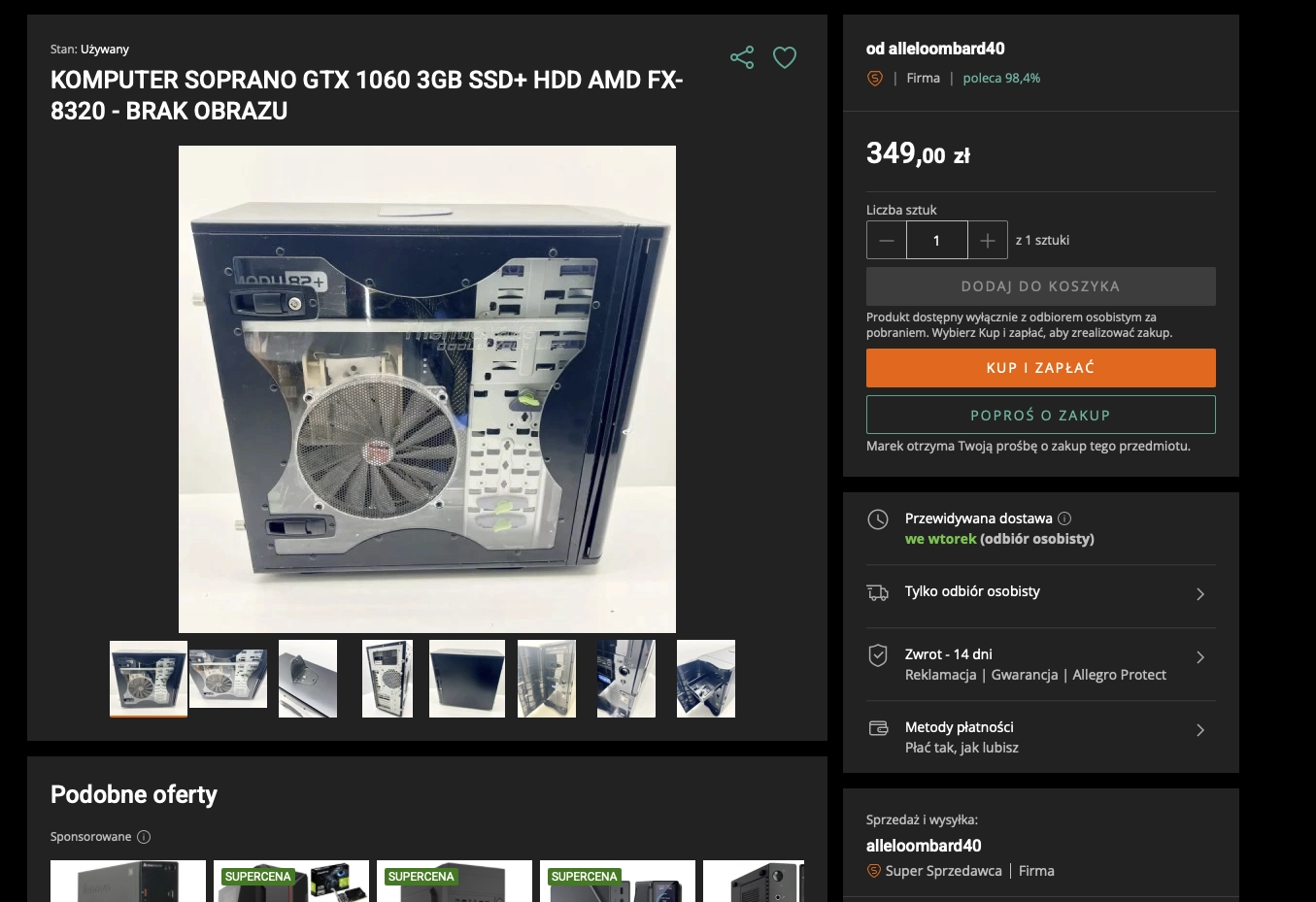Add the offer to favorites with the heart icon
This screenshot has height=902, width=1316.
point(785,58)
